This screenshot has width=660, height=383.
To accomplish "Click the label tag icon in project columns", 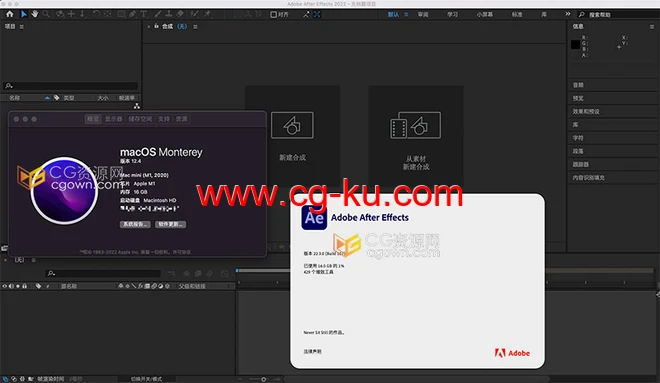I will click(56, 98).
